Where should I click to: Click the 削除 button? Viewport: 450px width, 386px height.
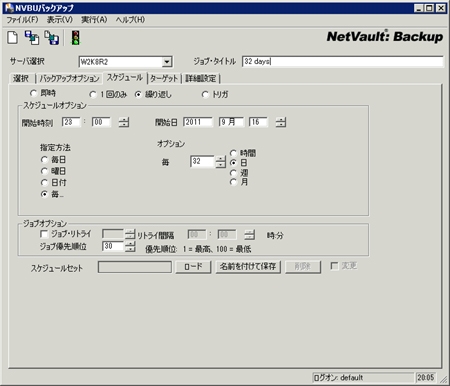tap(303, 267)
